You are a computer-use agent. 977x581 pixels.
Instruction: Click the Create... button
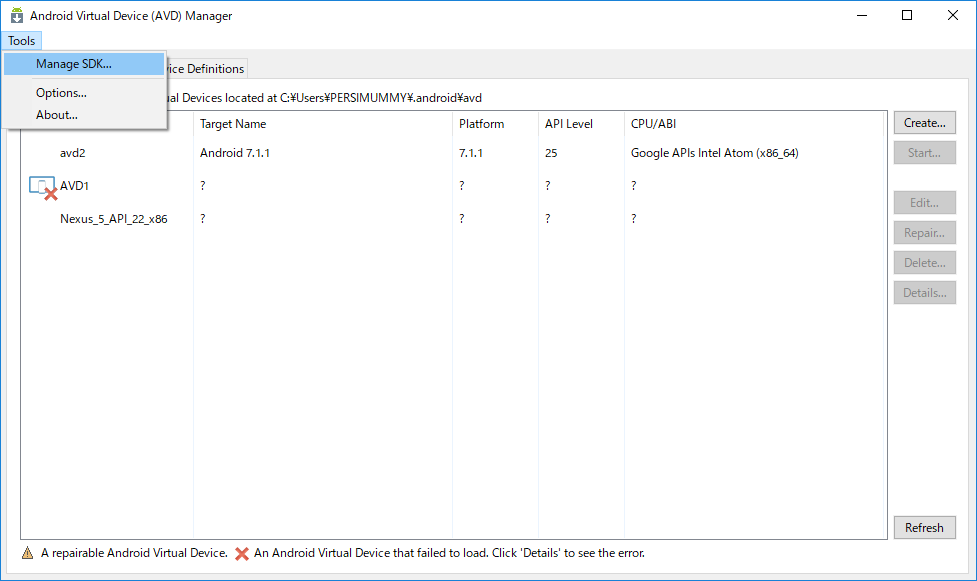coord(925,123)
